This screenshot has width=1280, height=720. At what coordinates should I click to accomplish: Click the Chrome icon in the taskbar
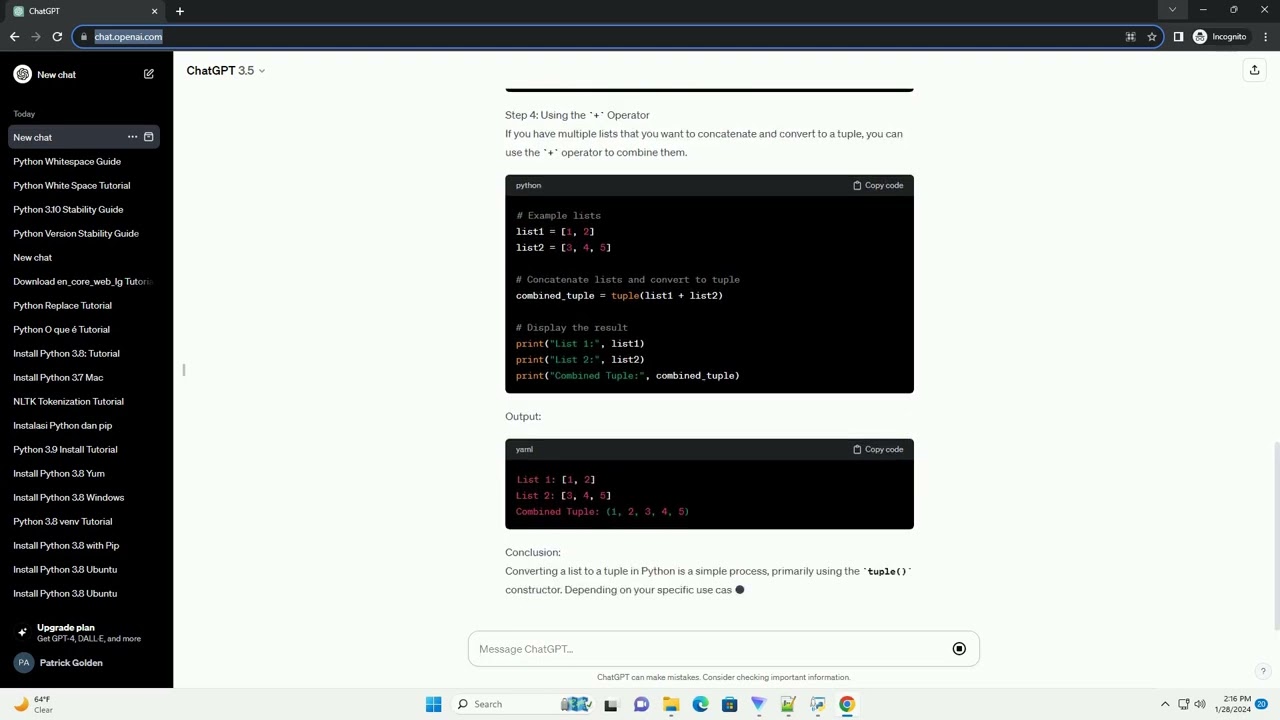pos(847,704)
